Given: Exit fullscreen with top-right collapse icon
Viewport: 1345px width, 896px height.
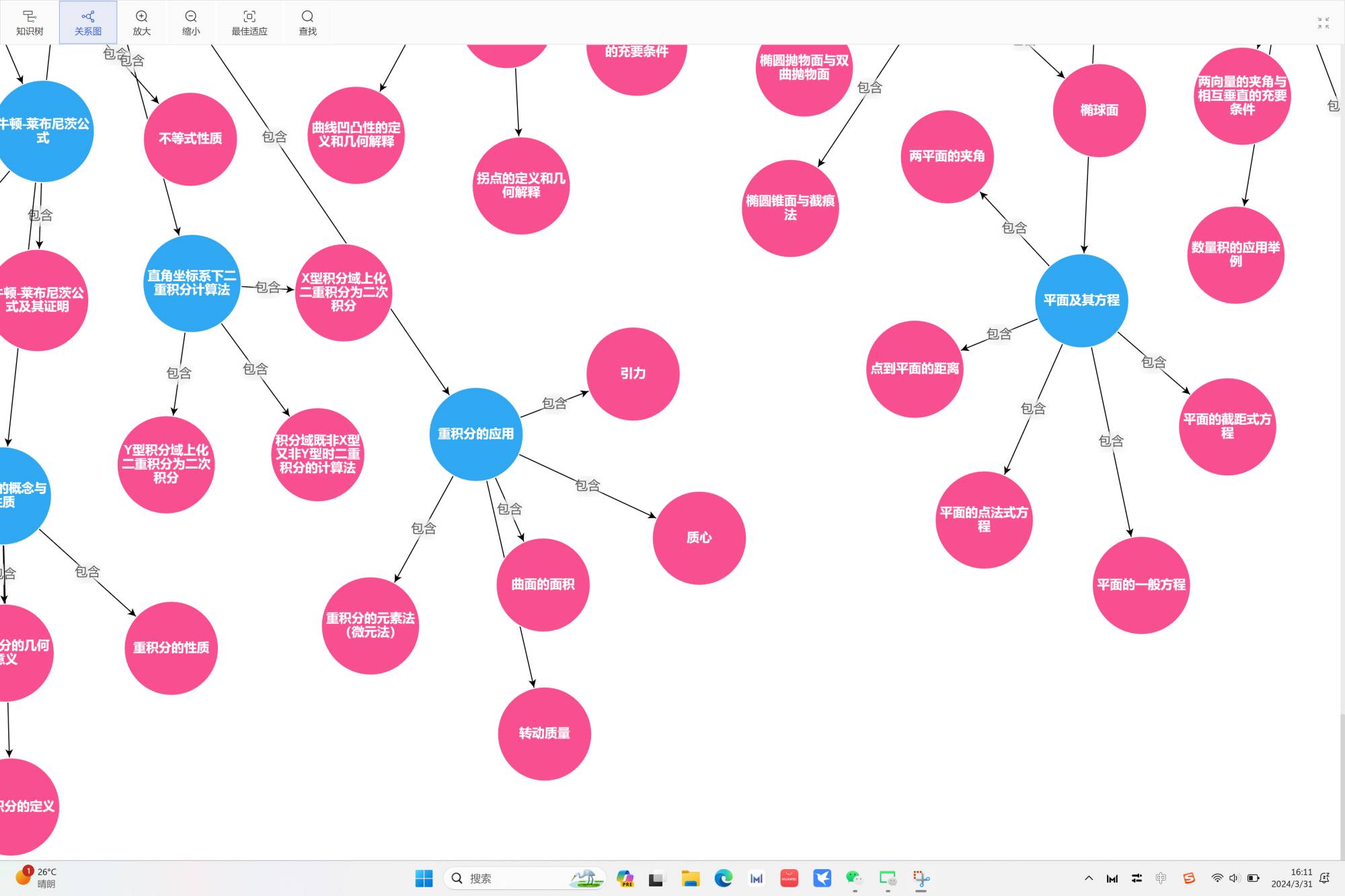Looking at the screenshot, I should pyautogui.click(x=1323, y=23).
